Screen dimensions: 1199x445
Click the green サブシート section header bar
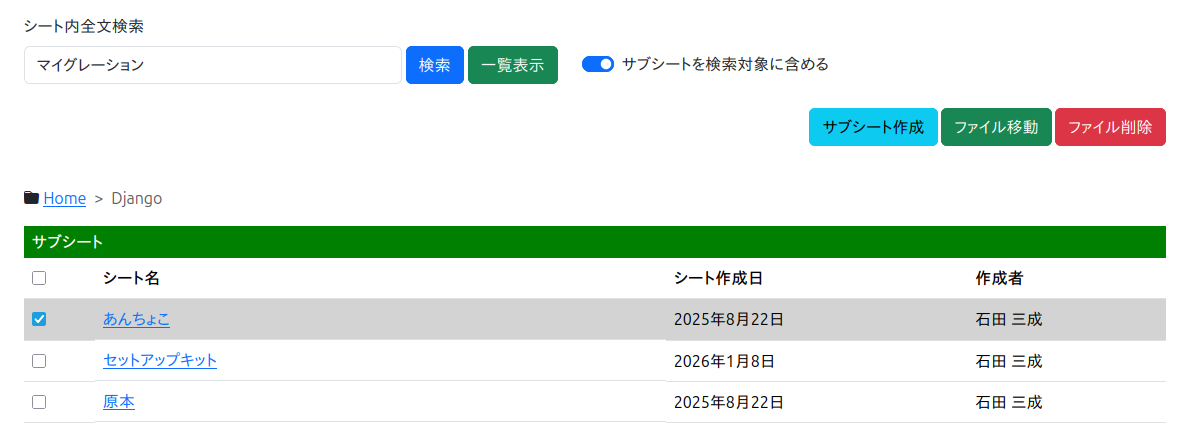click(594, 242)
